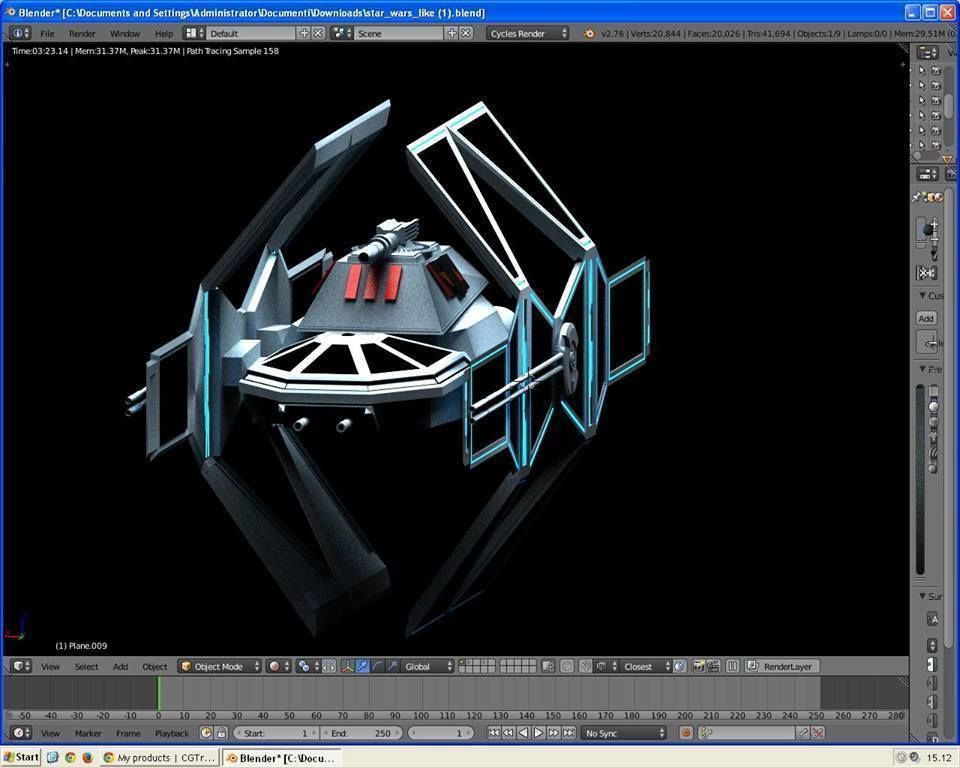The image size is (960, 768).
Task: Render the OpenGL viewport image
Action: (699, 666)
